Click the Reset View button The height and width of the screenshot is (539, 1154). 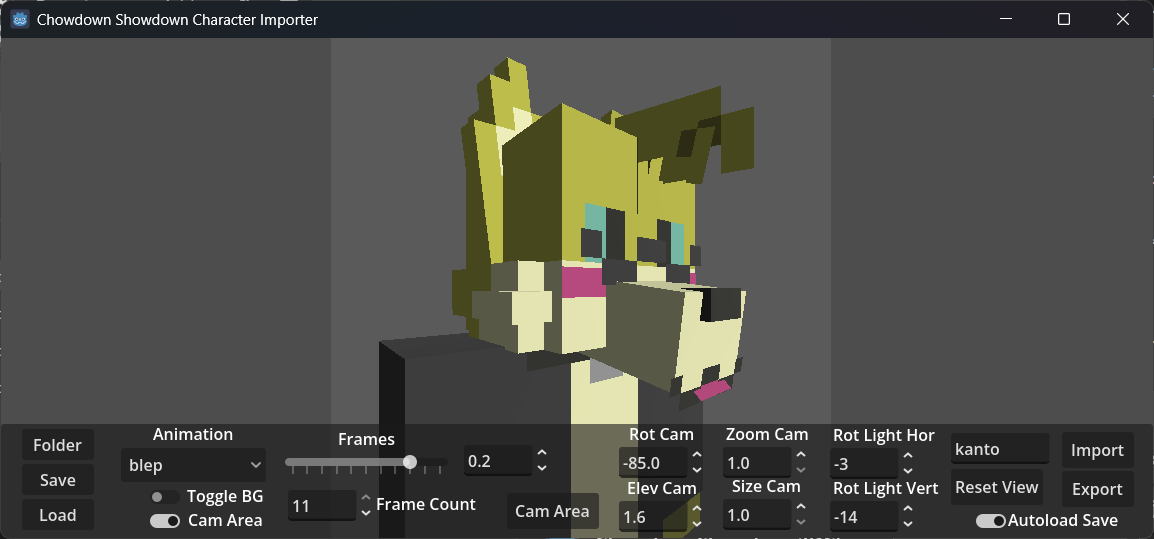997,487
